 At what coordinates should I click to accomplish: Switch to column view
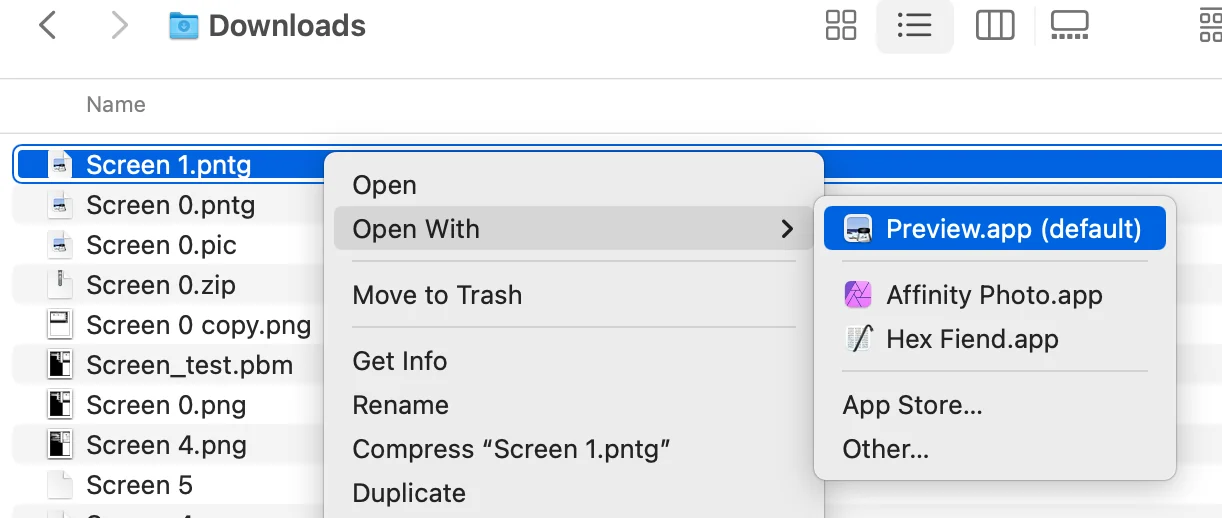(994, 26)
